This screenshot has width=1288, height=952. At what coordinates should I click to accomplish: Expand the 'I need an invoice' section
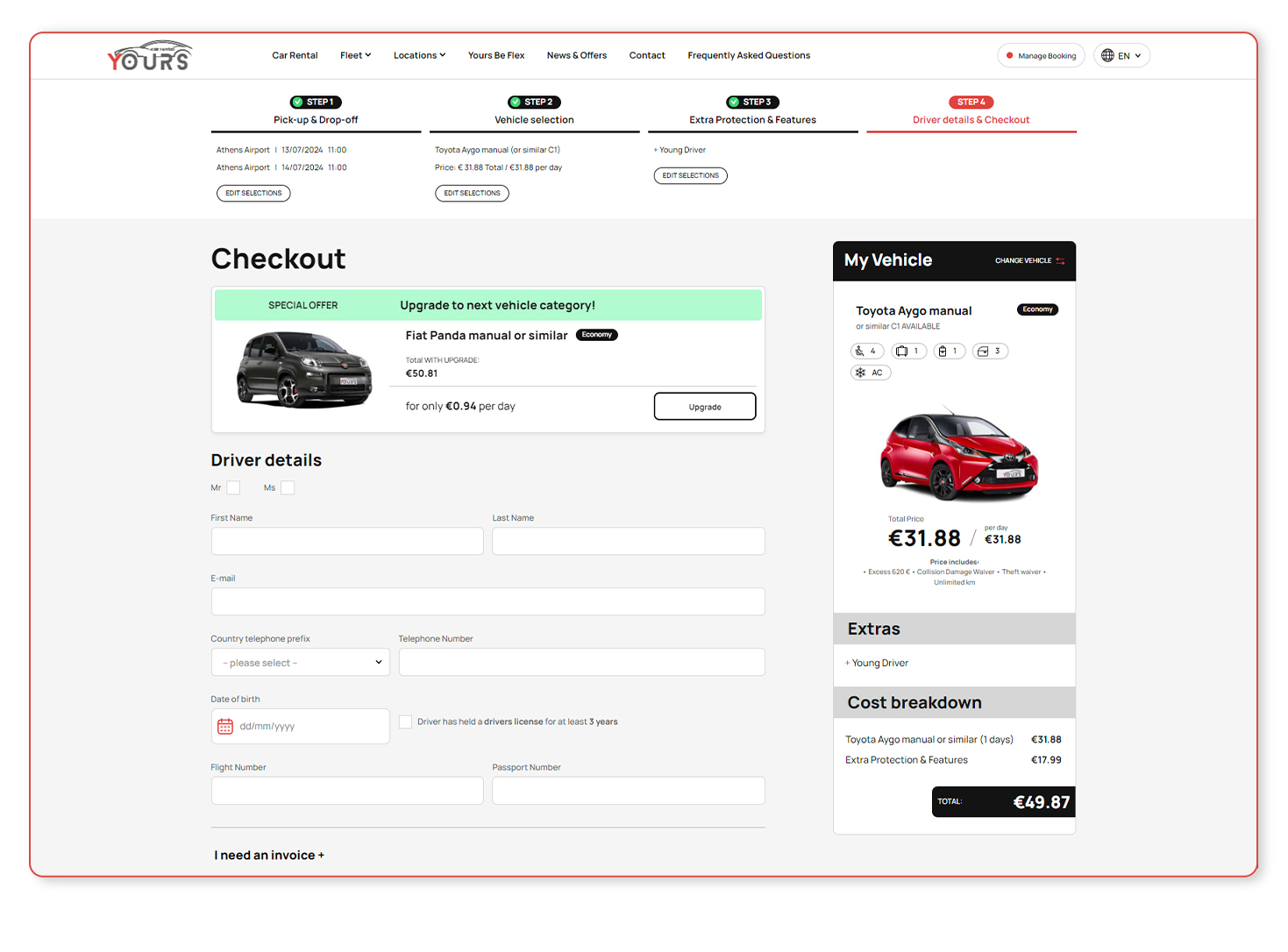(269, 856)
